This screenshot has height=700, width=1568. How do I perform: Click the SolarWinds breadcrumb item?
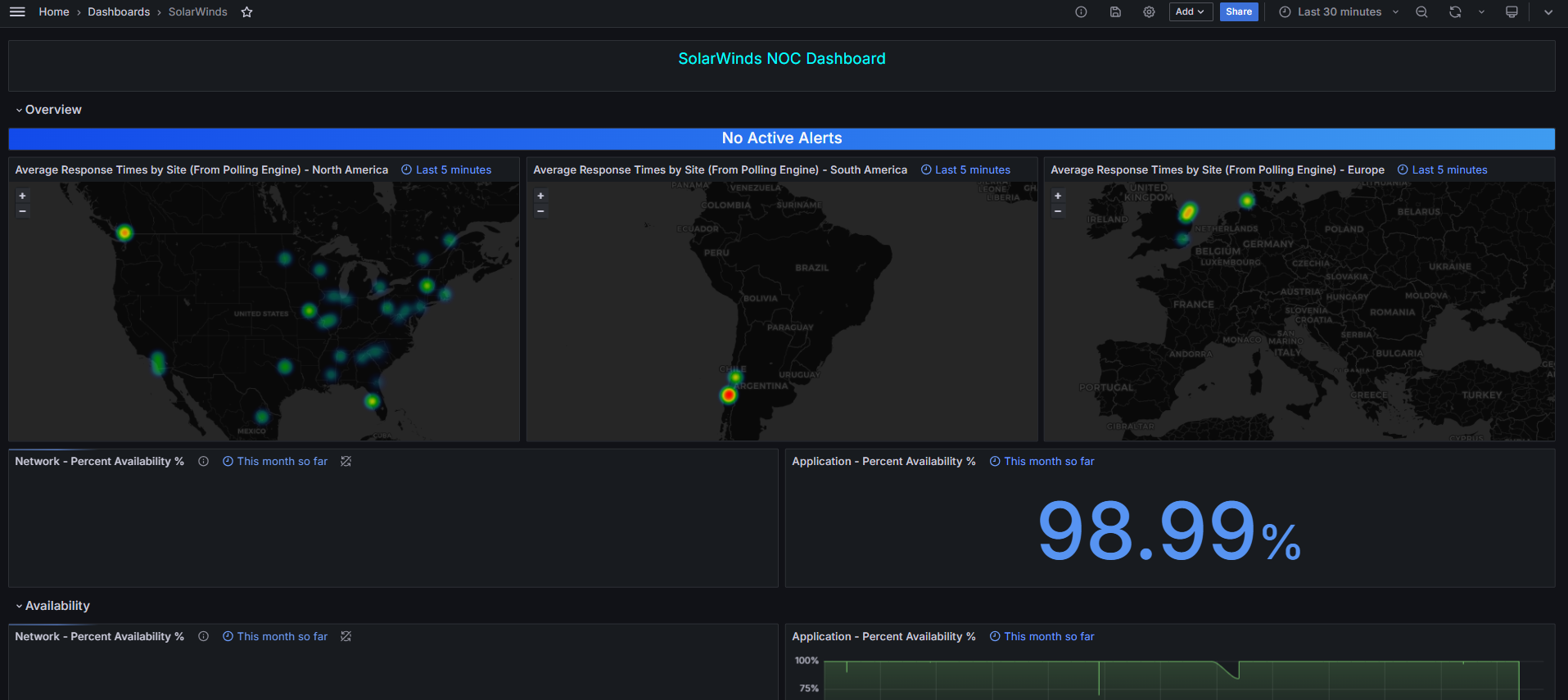point(198,12)
